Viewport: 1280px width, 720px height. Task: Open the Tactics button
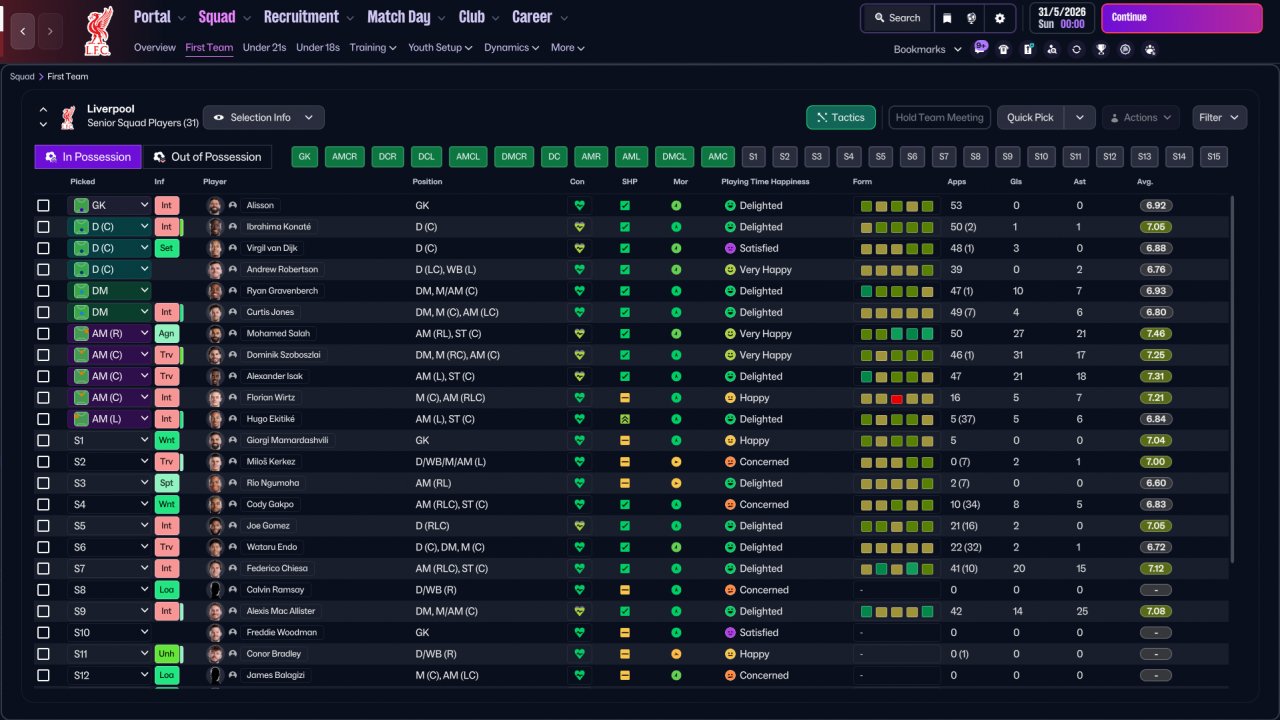pos(841,117)
